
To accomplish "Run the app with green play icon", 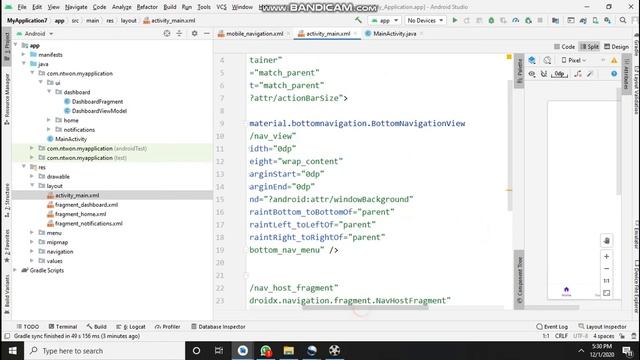I will click(x=455, y=20).
